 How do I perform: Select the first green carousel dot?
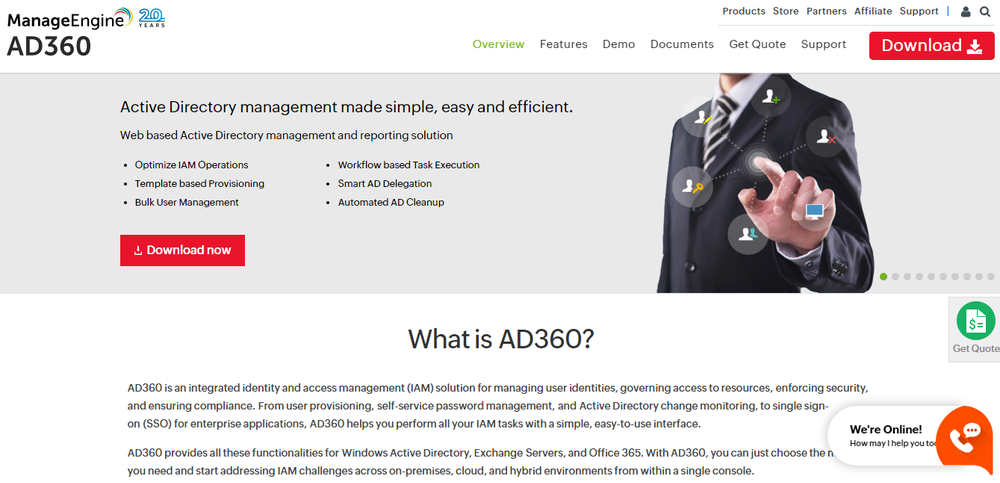[x=883, y=277]
